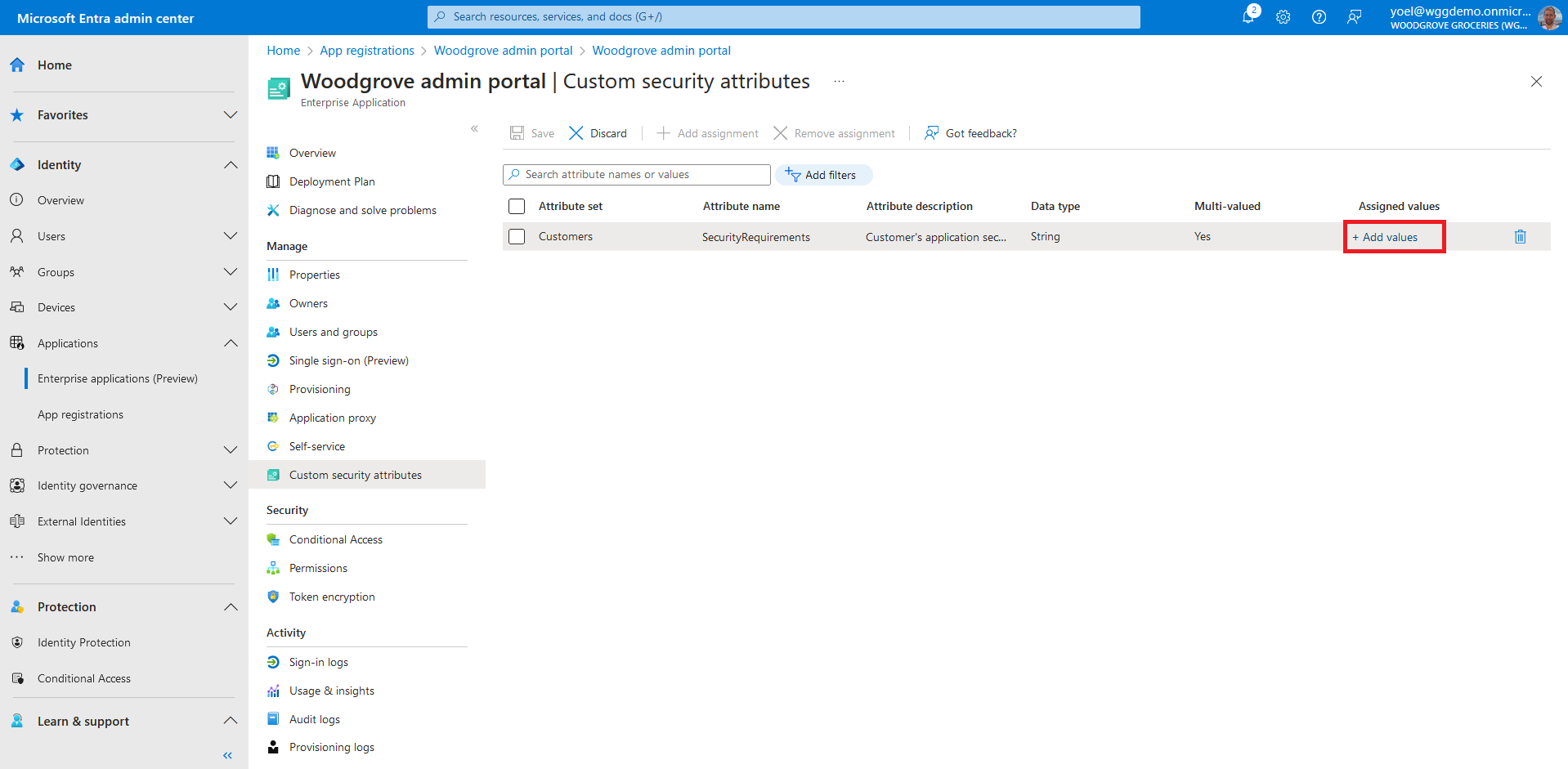The width and height of the screenshot is (1568, 769).
Task: Expand the Favorites section
Action: coord(231,115)
